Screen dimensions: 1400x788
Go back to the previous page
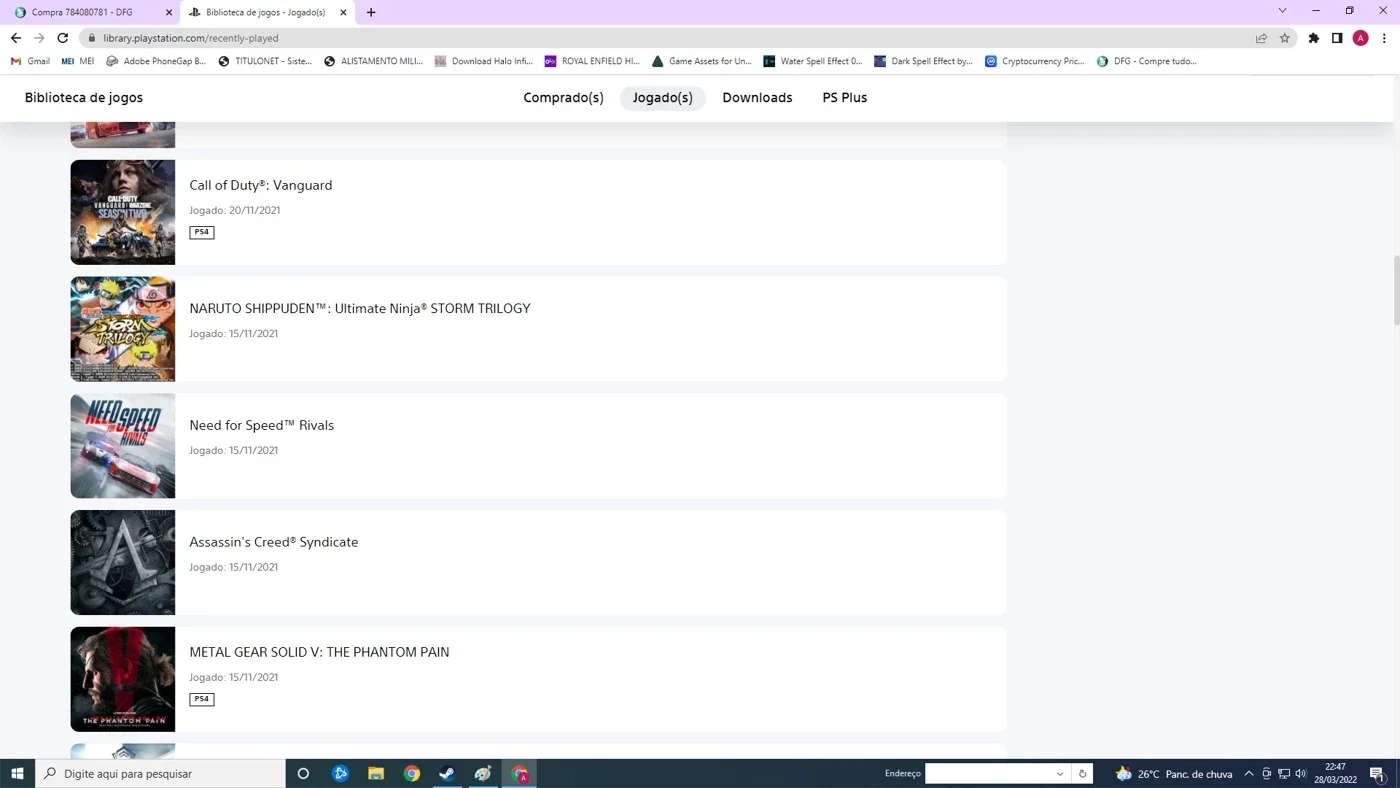(15, 38)
